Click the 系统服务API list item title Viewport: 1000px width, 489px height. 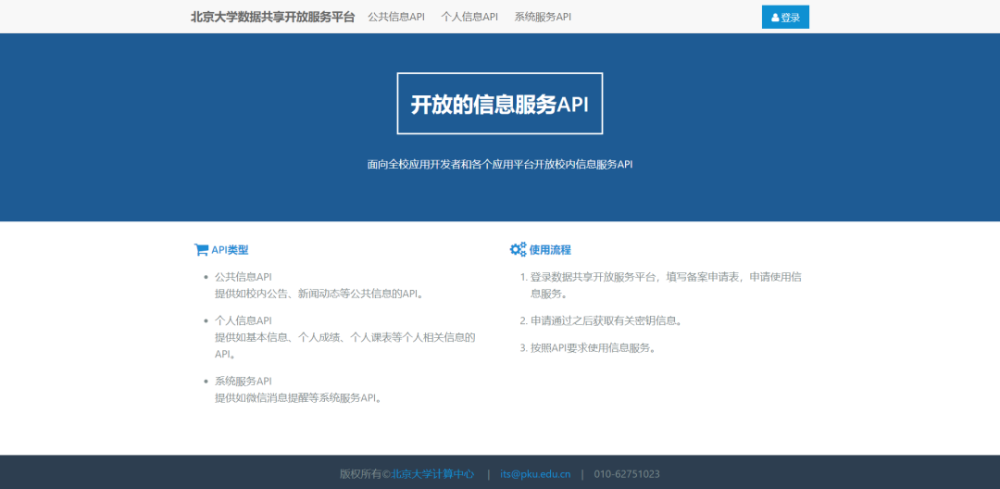pos(243,381)
